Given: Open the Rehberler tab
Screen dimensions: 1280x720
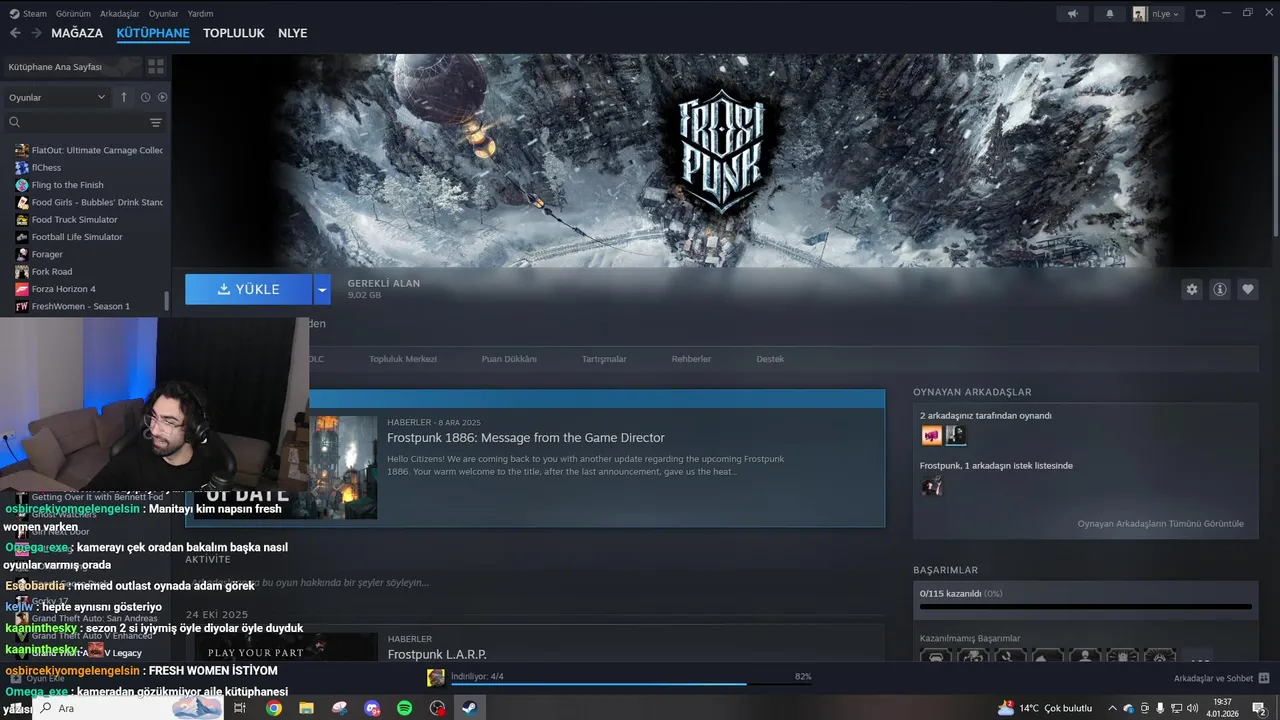Looking at the screenshot, I should point(691,359).
